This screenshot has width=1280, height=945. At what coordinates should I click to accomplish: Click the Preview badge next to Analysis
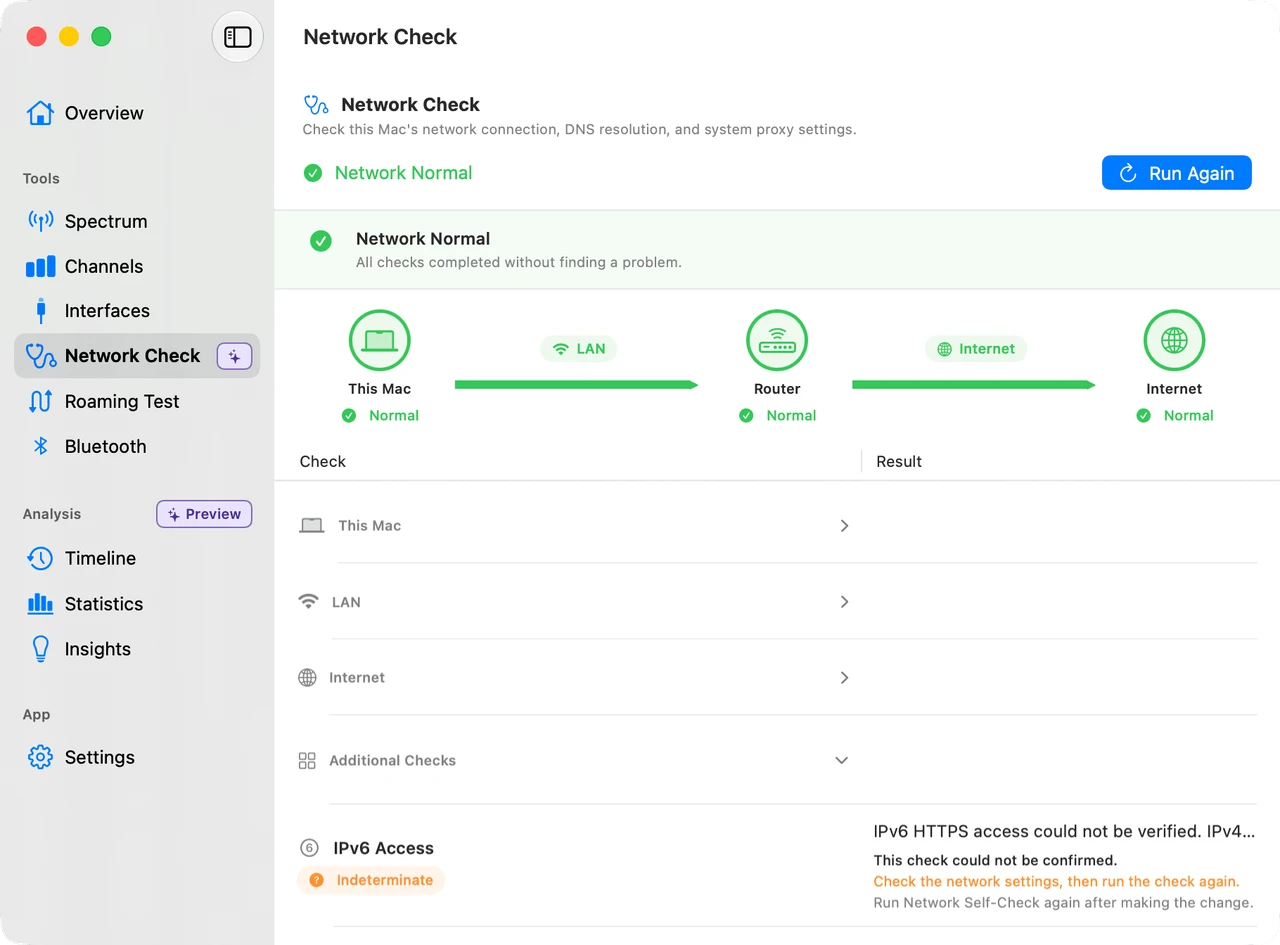(204, 514)
